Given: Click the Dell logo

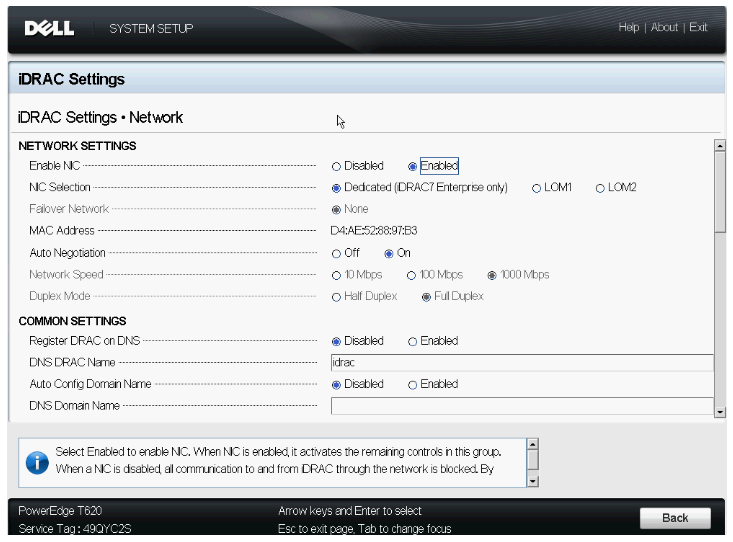Looking at the screenshot, I should (x=49, y=28).
